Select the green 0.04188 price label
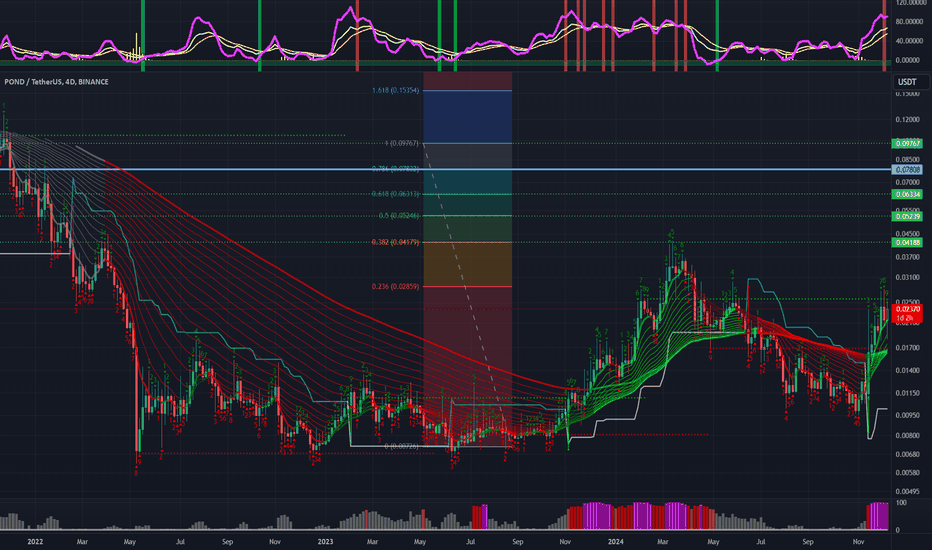Screen dimensions: 932x550 coord(908,242)
